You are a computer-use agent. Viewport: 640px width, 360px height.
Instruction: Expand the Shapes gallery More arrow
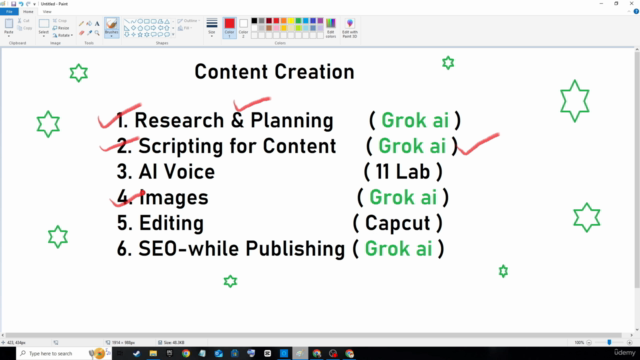173,35
